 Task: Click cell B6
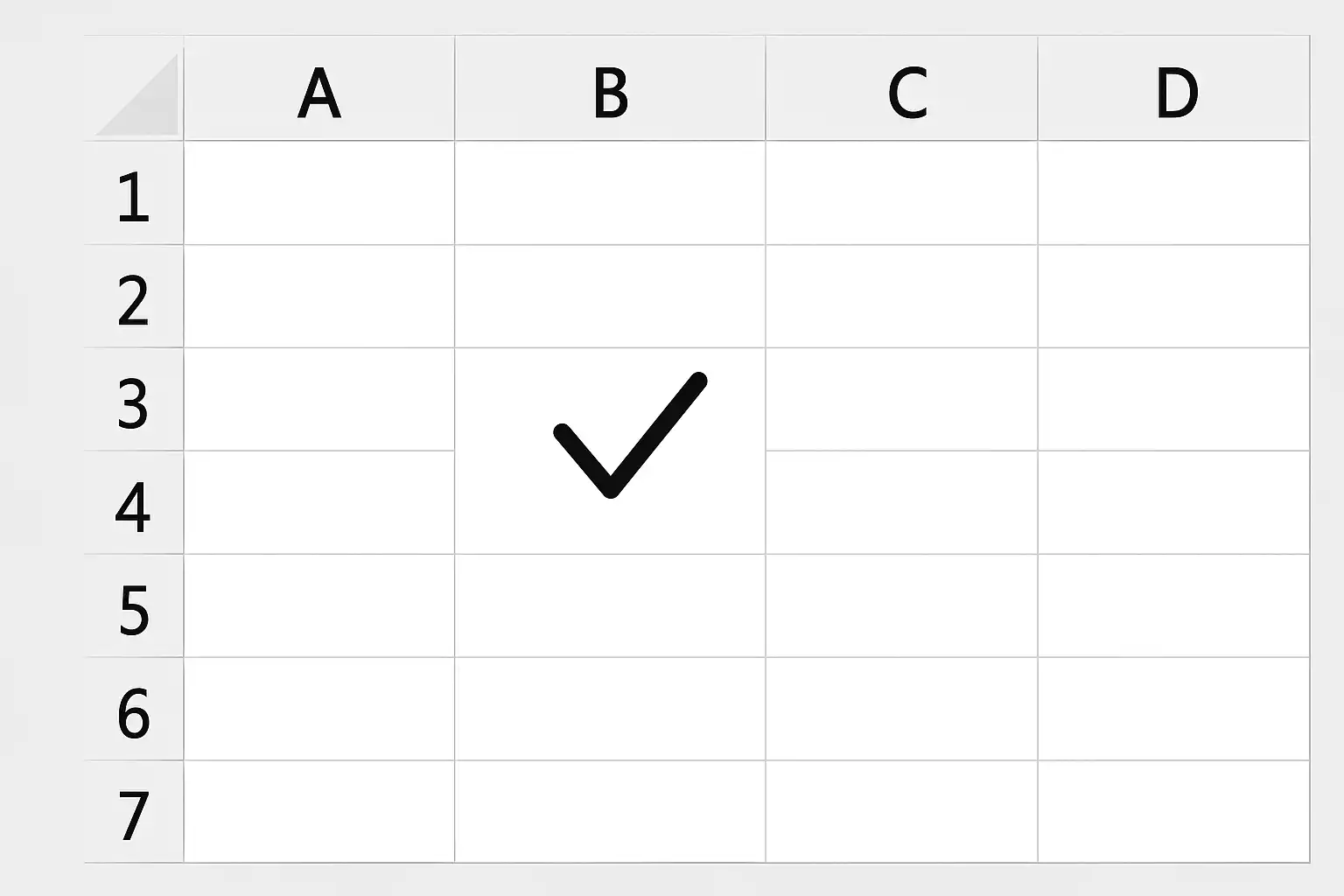[x=610, y=710]
